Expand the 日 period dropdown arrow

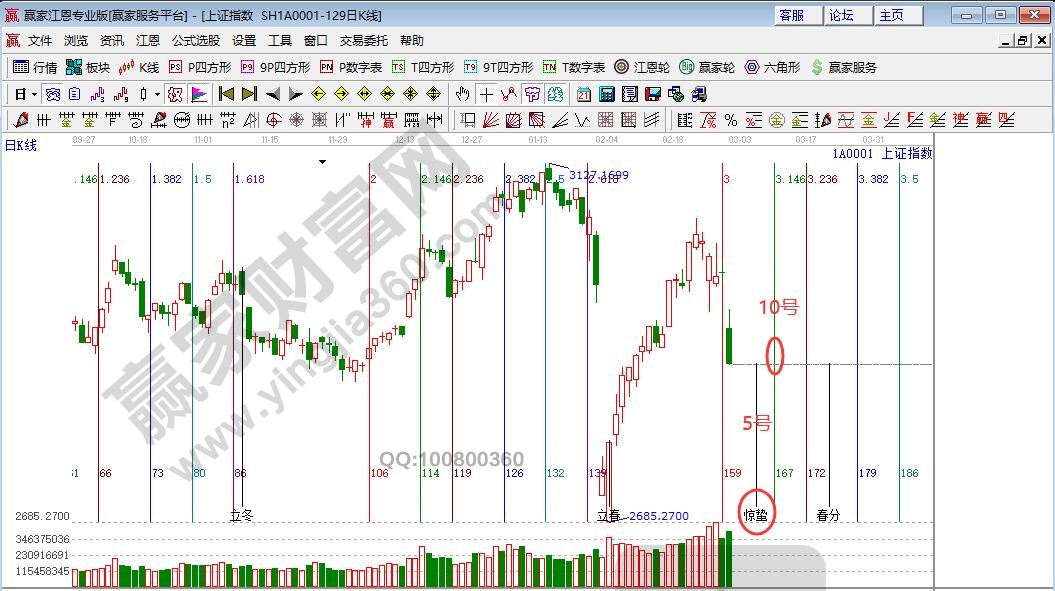click(34, 94)
